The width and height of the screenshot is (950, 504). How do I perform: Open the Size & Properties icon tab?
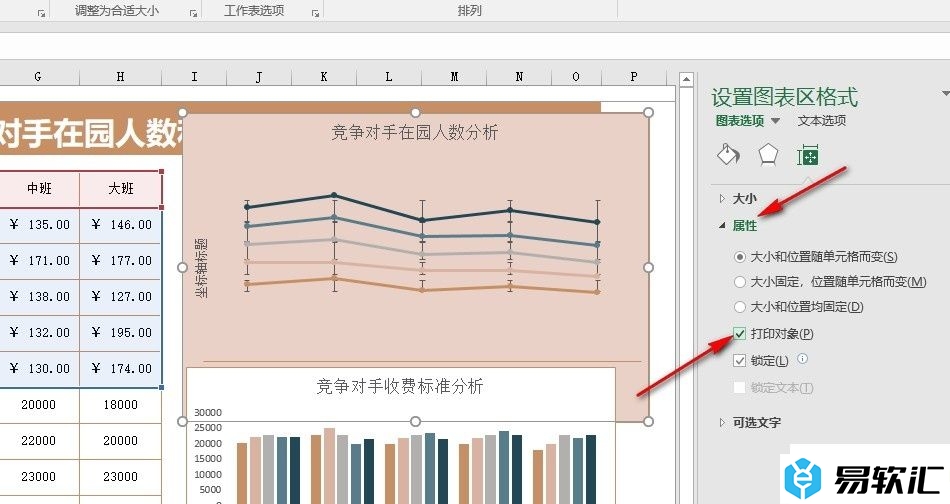click(x=808, y=155)
